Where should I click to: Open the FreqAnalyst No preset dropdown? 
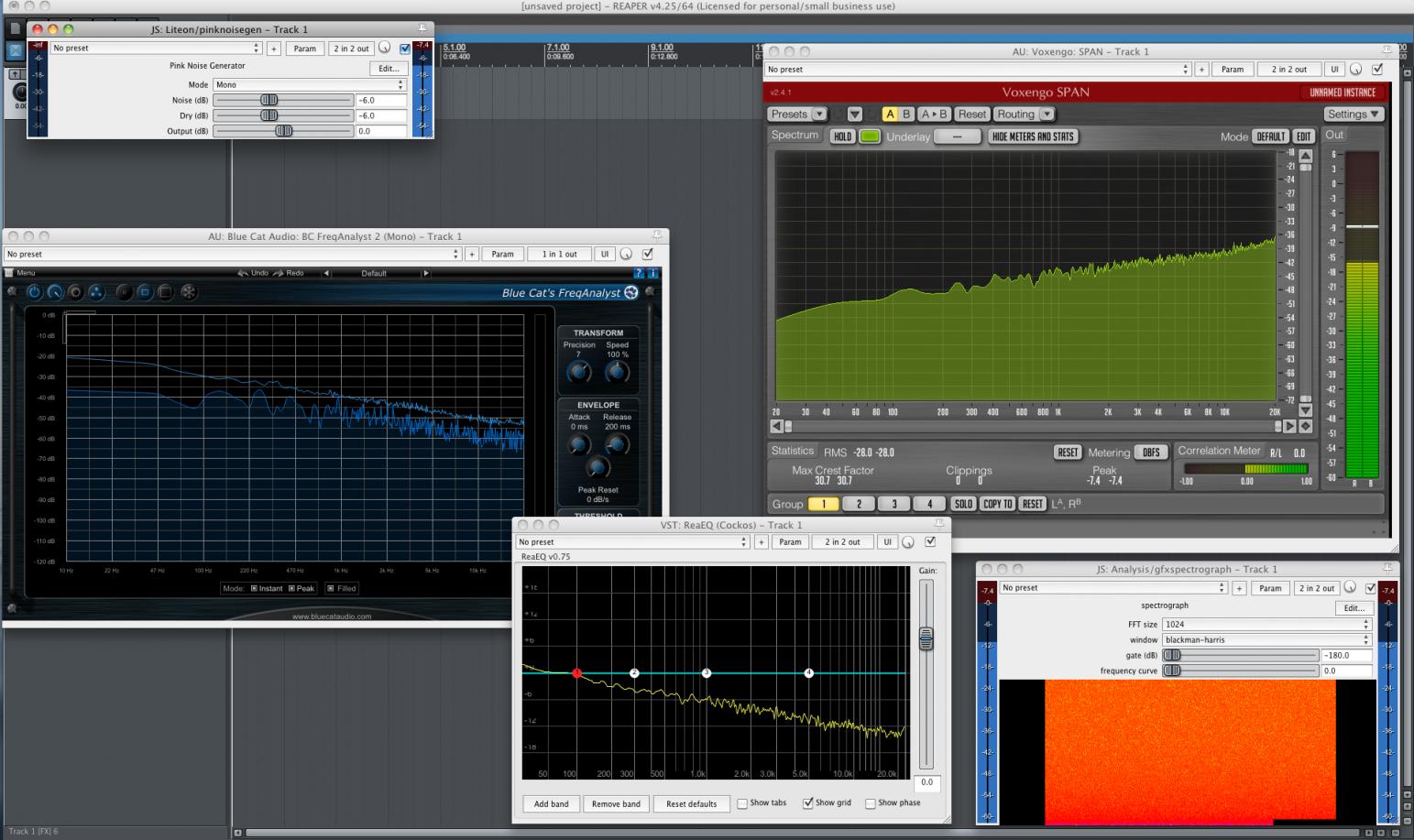tap(233, 254)
